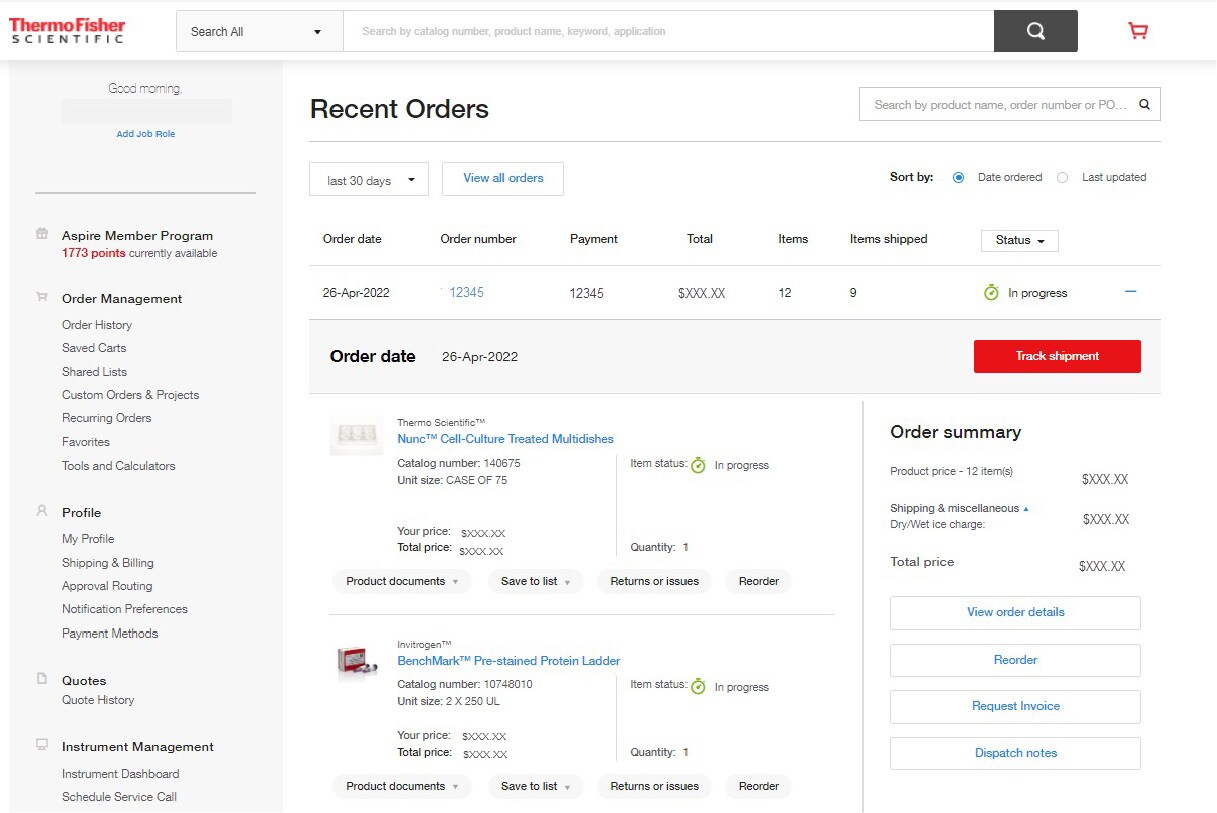Focus the catalog number search field
This screenshot has height=813, width=1217.
click(668, 31)
